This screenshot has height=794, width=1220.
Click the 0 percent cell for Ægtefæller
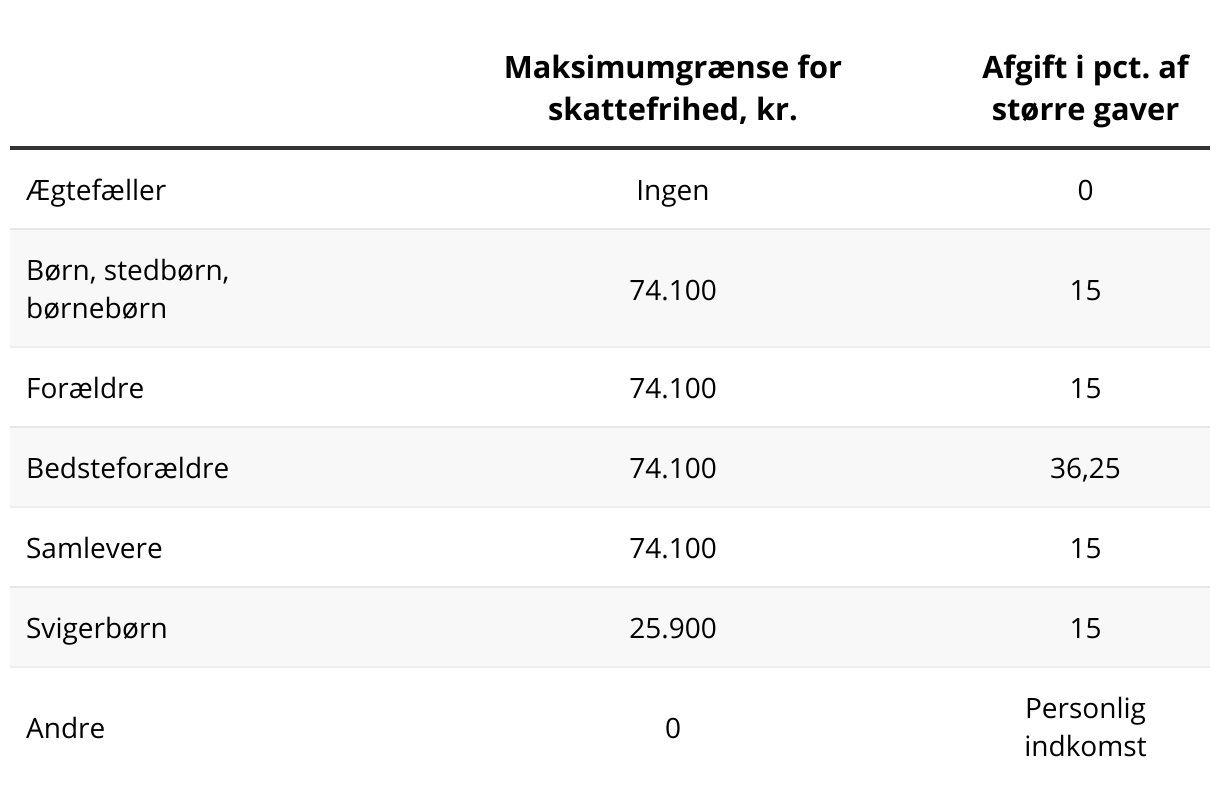pyautogui.click(x=1085, y=190)
